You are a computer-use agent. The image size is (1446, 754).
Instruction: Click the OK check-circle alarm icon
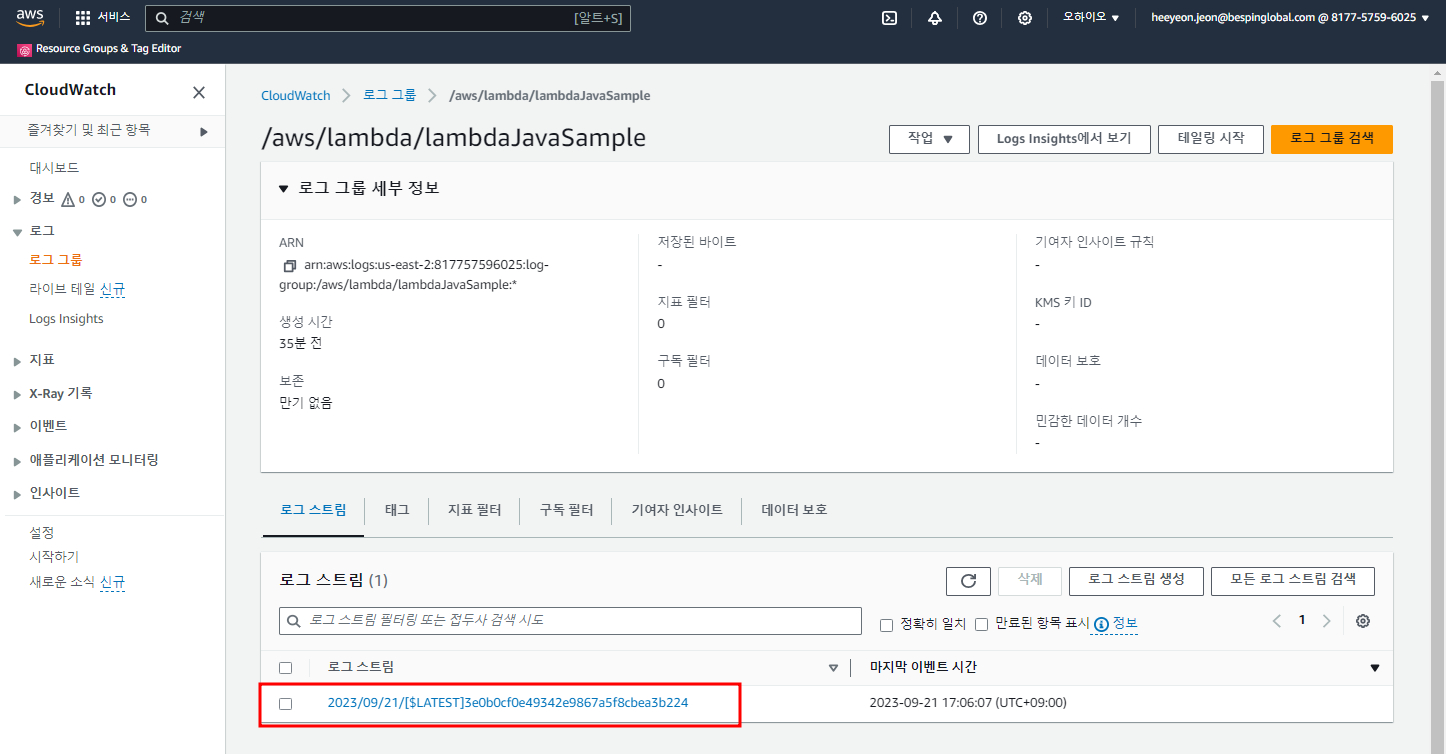click(x=99, y=200)
